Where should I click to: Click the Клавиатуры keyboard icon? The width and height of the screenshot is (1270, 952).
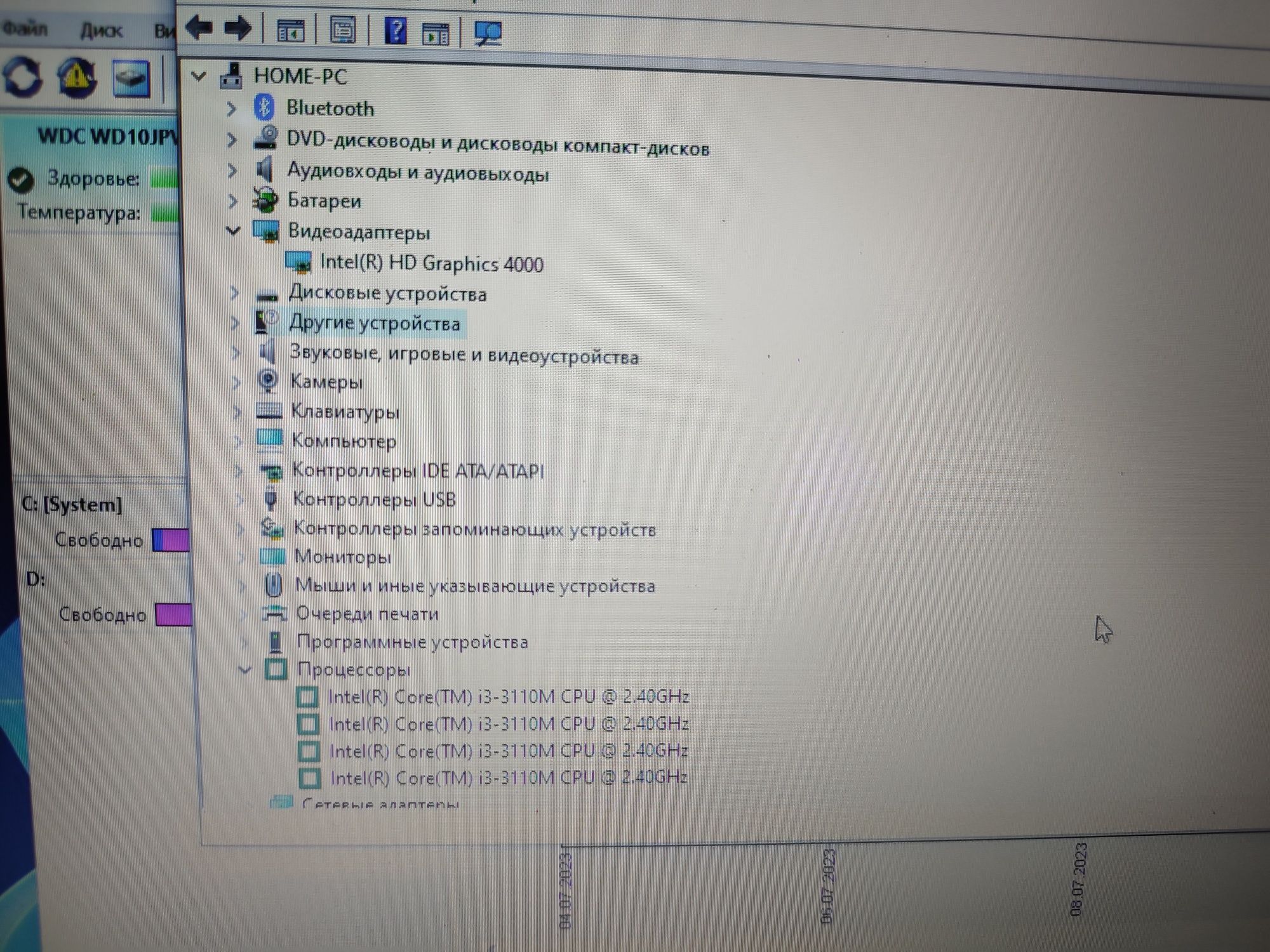269,411
